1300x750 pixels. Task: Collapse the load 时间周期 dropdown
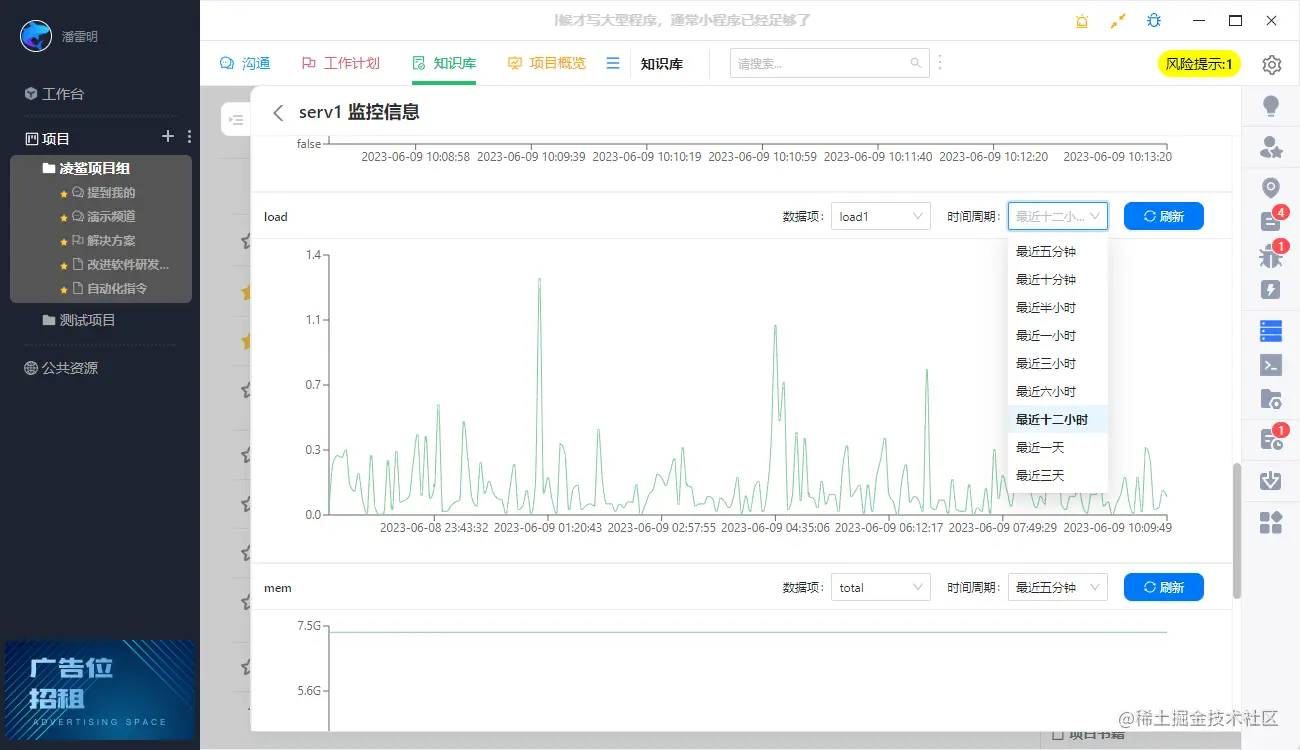[1058, 216]
